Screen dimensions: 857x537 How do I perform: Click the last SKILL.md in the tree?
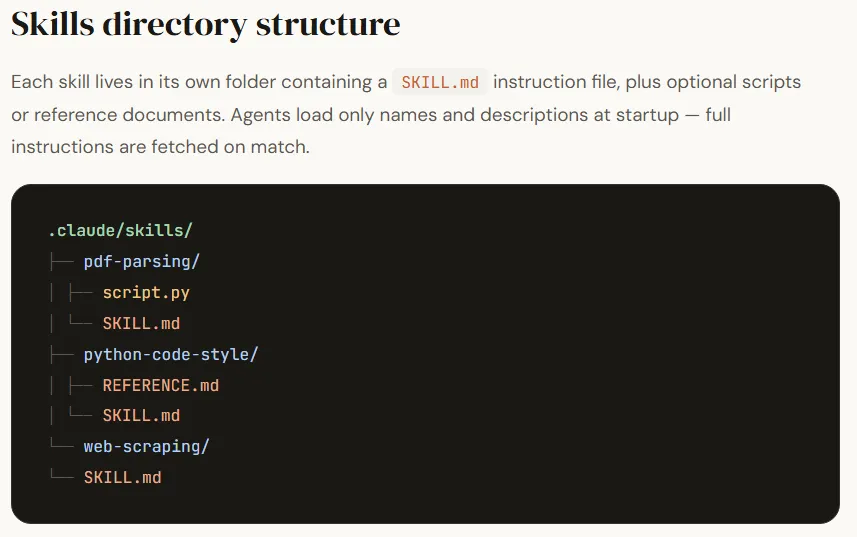[122, 478]
